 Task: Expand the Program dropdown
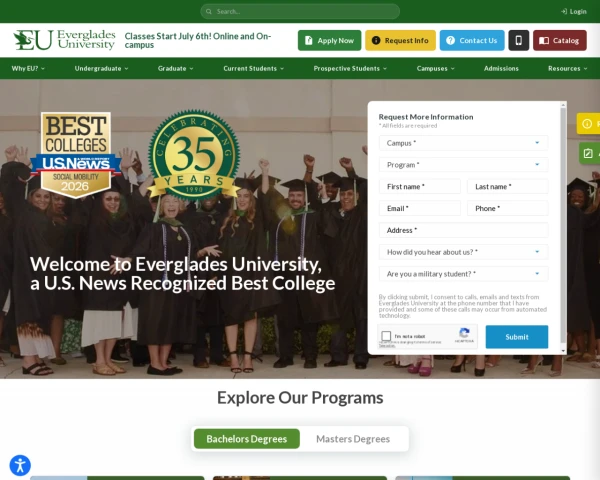coord(463,165)
